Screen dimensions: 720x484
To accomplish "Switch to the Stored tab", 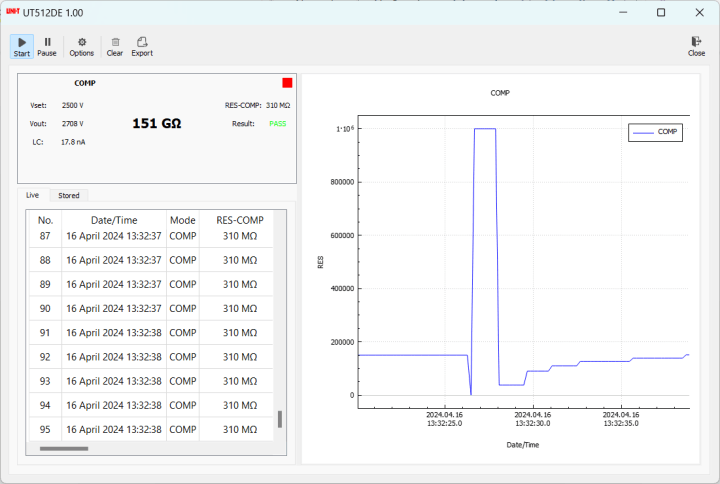I will (x=69, y=195).
